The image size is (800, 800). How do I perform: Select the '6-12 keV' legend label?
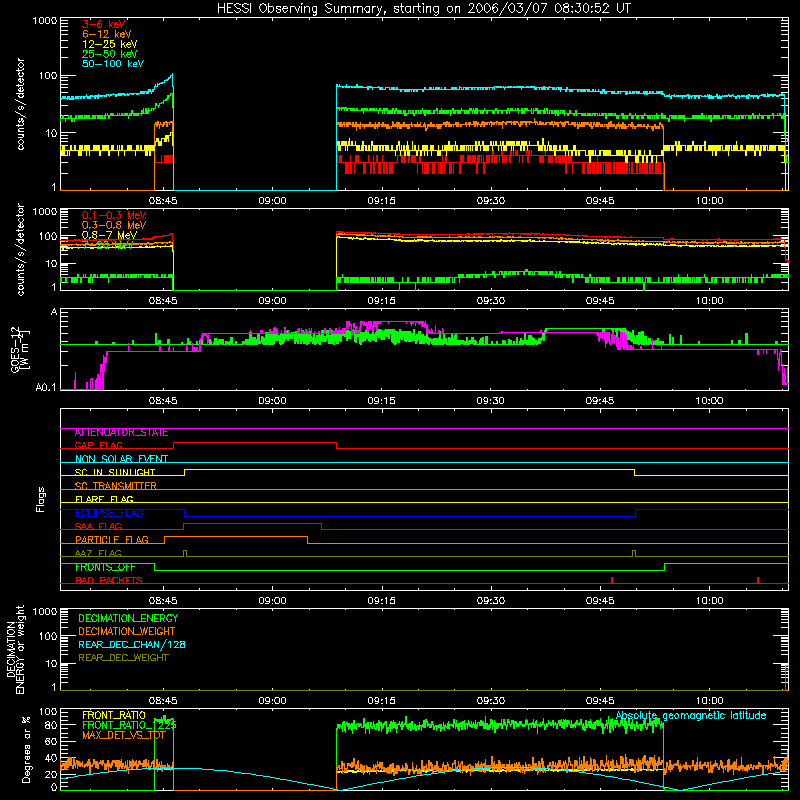(x=107, y=34)
